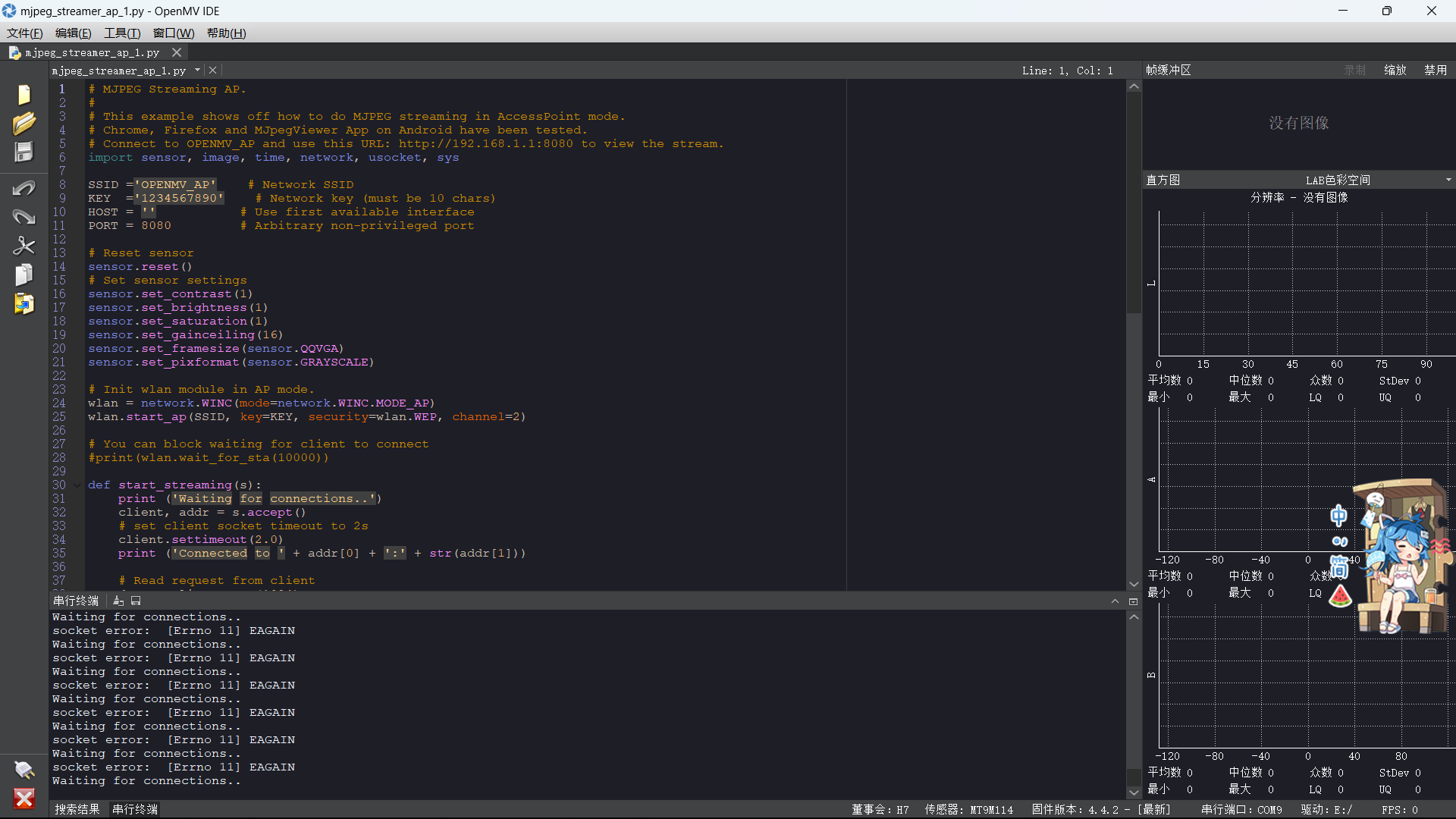This screenshot has height=819, width=1456.
Task: Switch to the 搜索结果 tab
Action: [x=77, y=809]
